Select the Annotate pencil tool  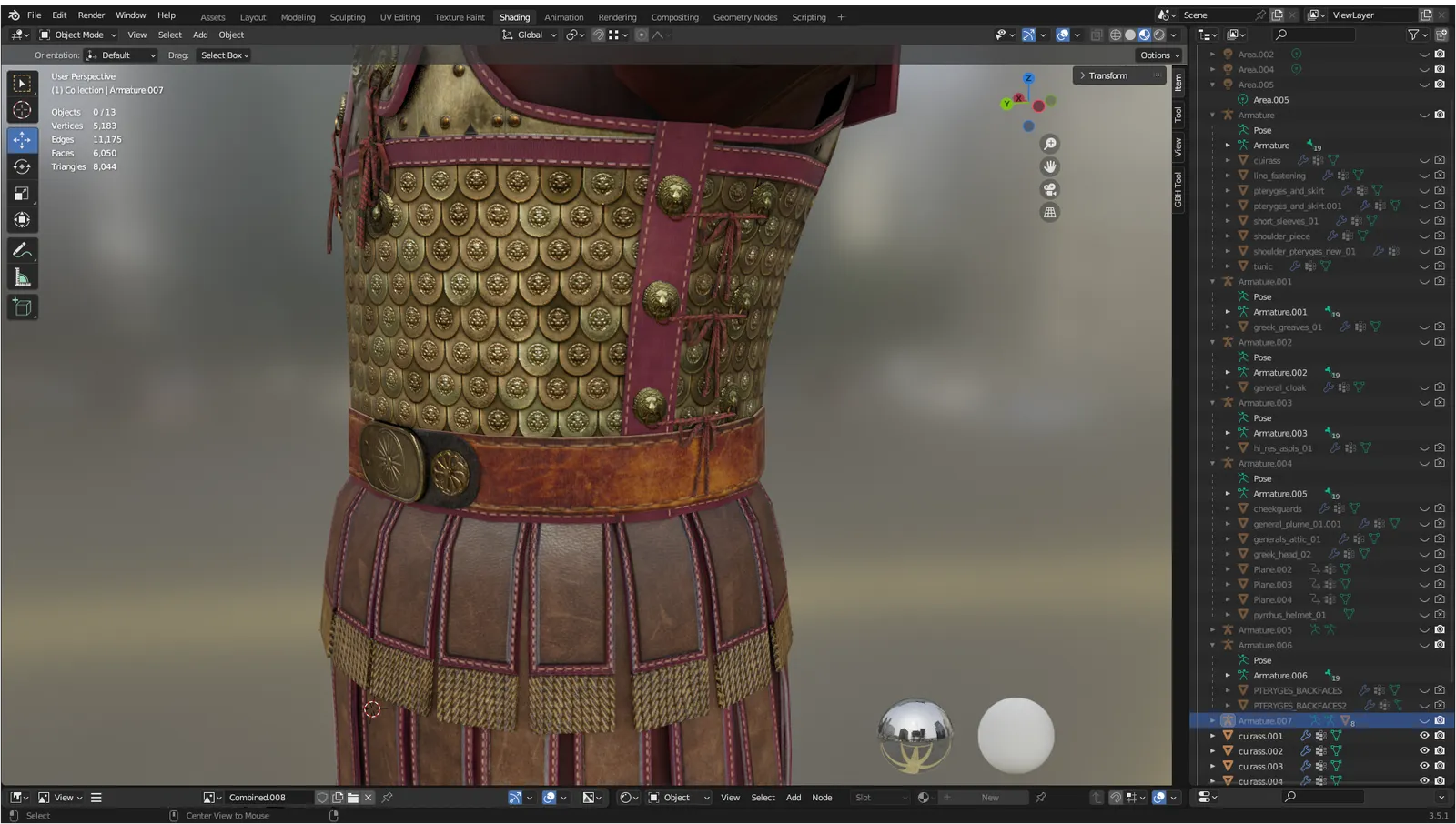[22, 250]
